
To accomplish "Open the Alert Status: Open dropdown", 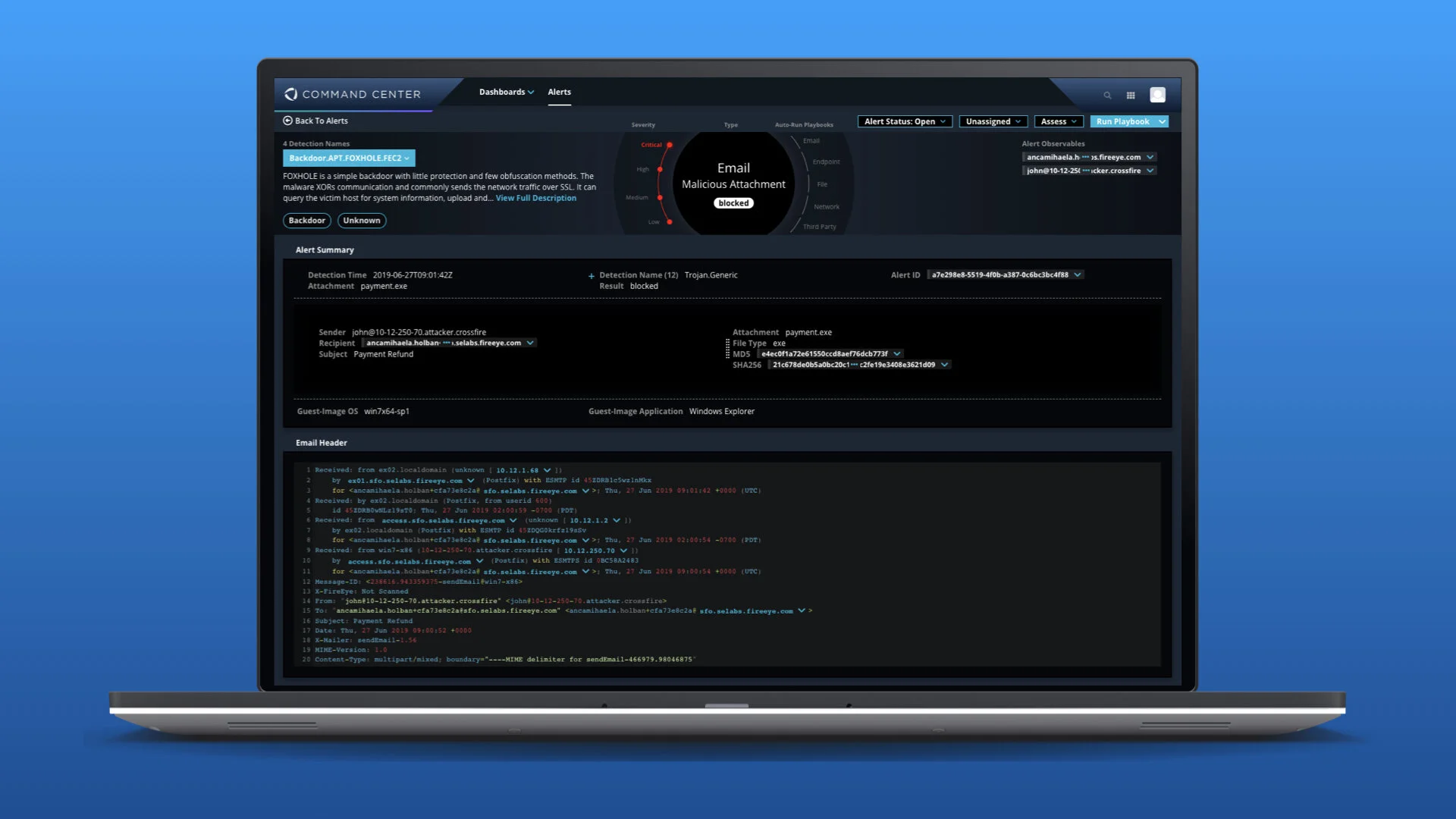I will click(x=905, y=121).
